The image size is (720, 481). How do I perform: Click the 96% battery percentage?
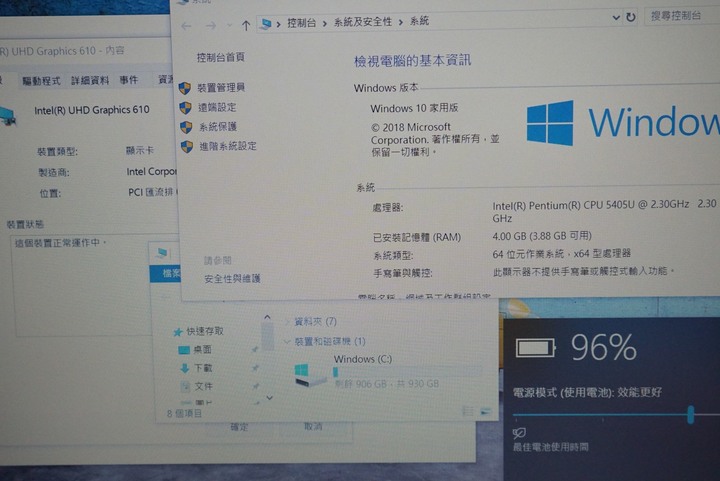pyautogui.click(x=603, y=347)
